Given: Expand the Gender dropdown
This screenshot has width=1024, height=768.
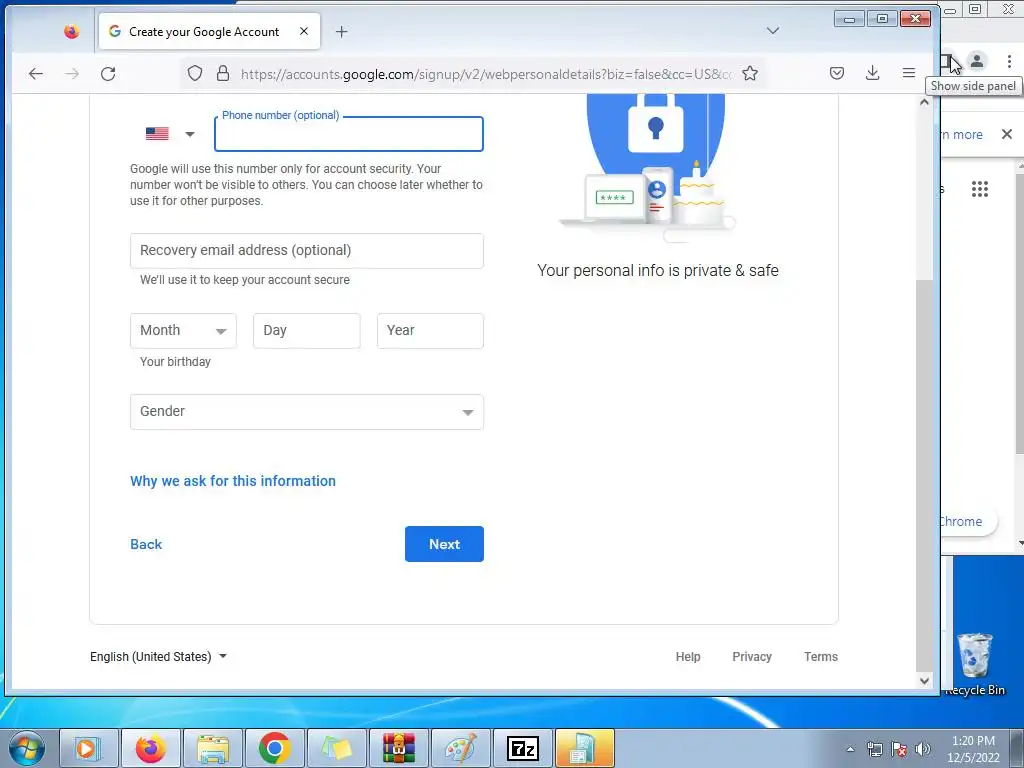Looking at the screenshot, I should point(307,412).
